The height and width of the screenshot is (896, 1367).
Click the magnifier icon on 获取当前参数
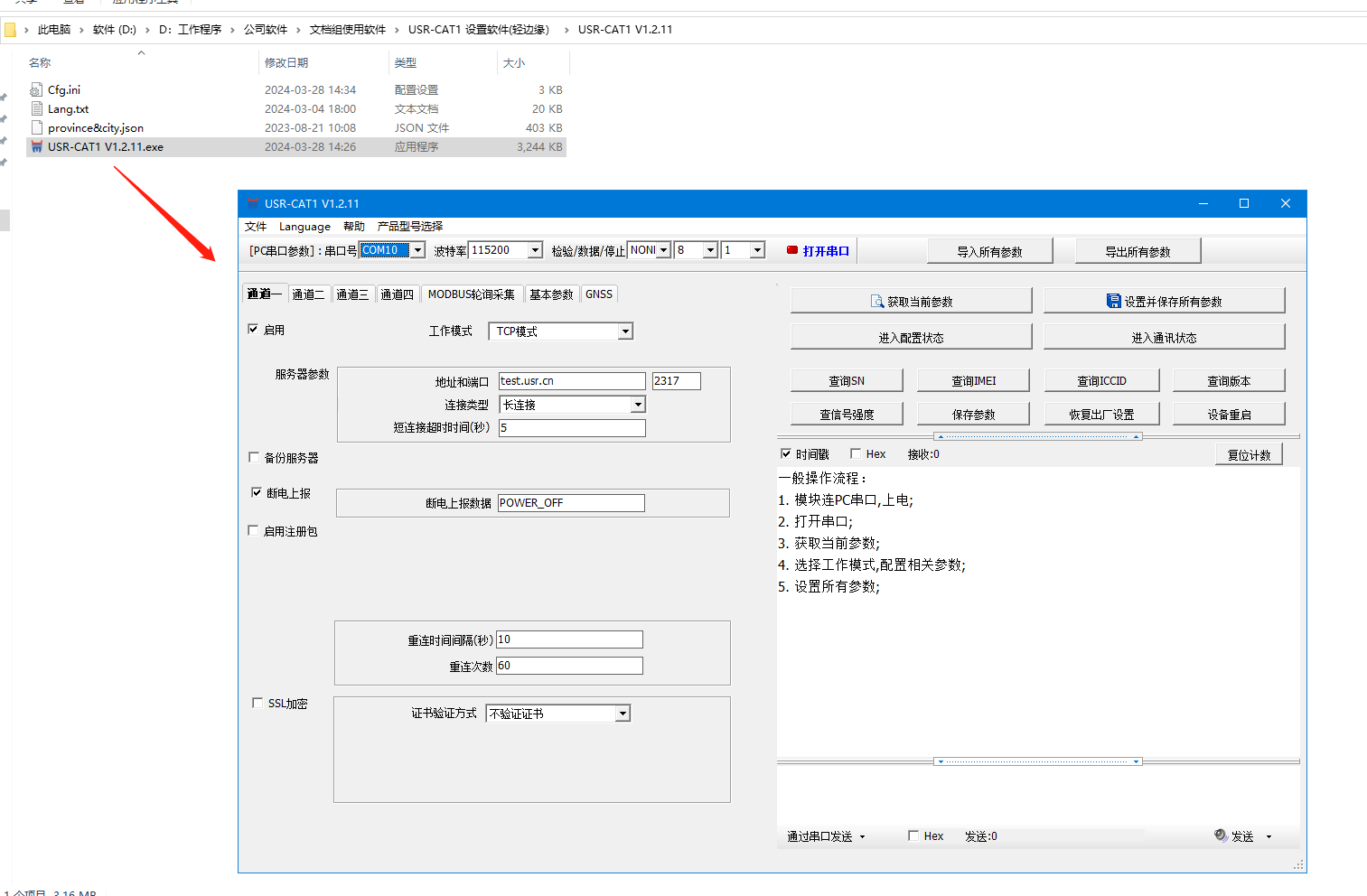click(876, 302)
